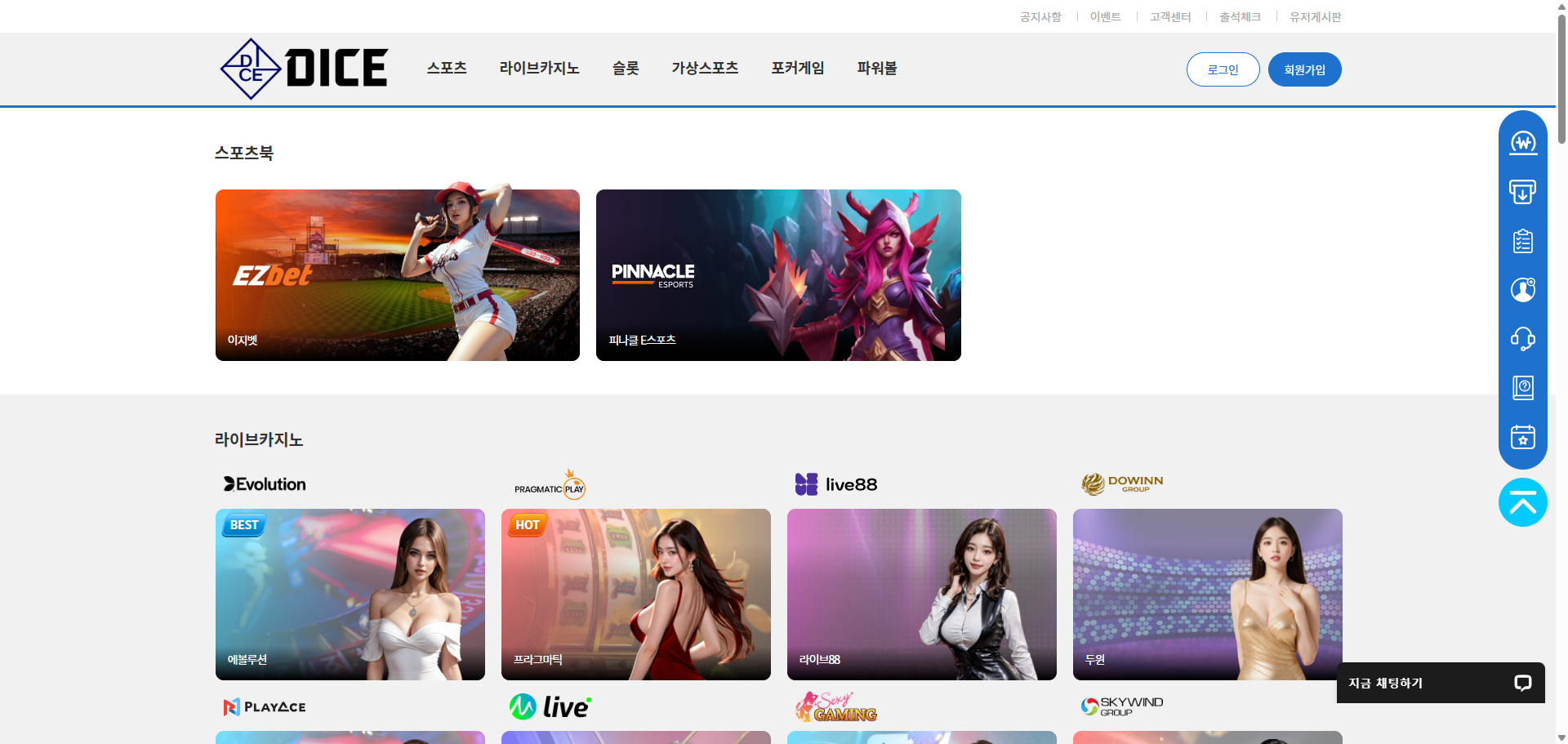This screenshot has height=744, width=1568.
Task: Open the headset customer support sidebar icon
Action: coord(1523,339)
